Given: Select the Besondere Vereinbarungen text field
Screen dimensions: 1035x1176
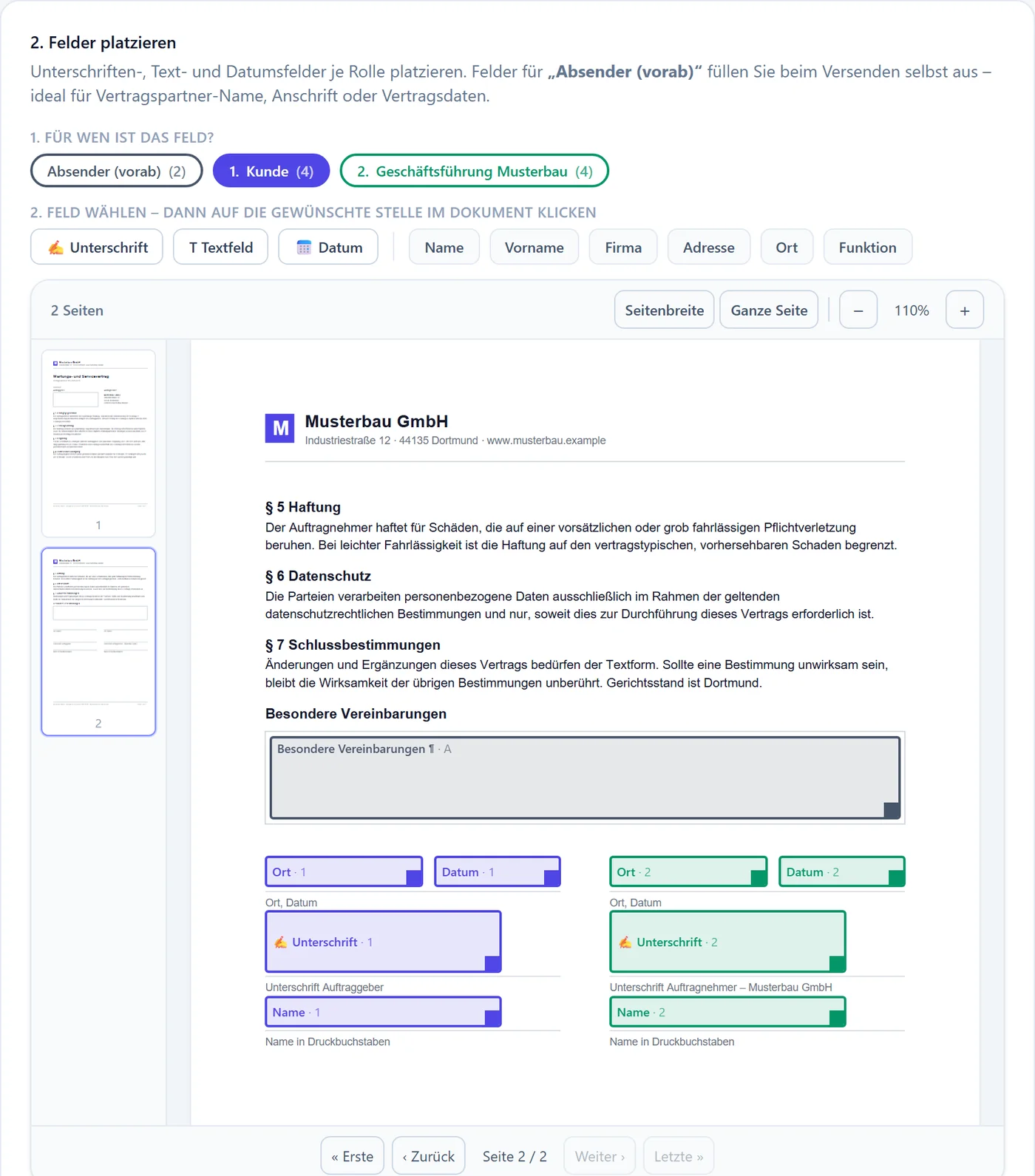Looking at the screenshot, I should (x=585, y=778).
